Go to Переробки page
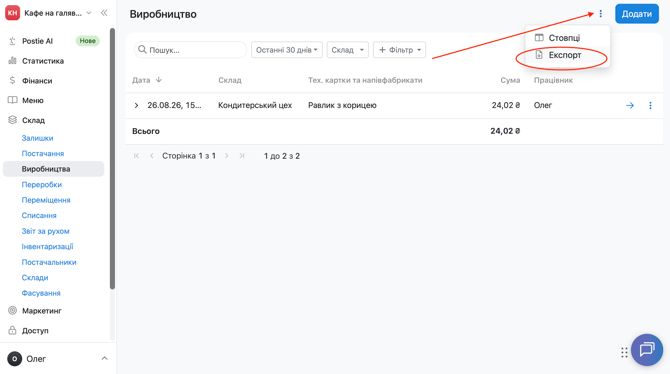 [x=42, y=185]
